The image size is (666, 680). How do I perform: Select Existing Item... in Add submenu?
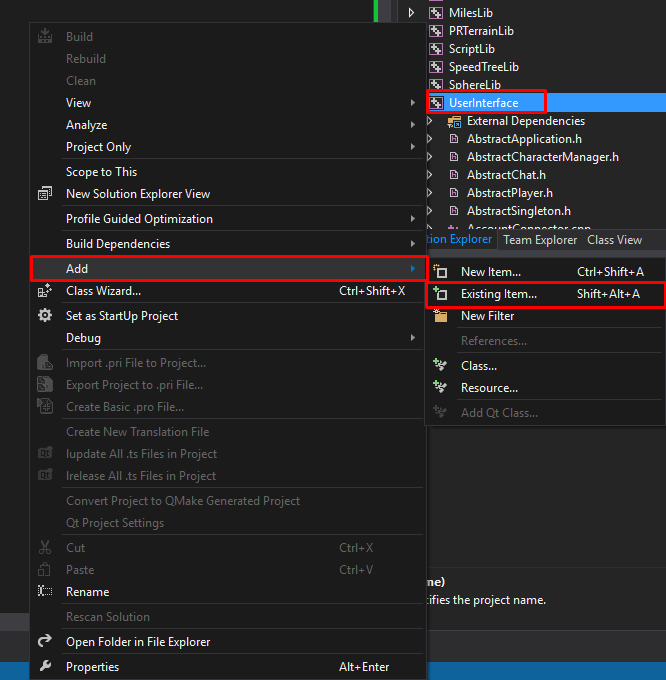click(x=545, y=294)
